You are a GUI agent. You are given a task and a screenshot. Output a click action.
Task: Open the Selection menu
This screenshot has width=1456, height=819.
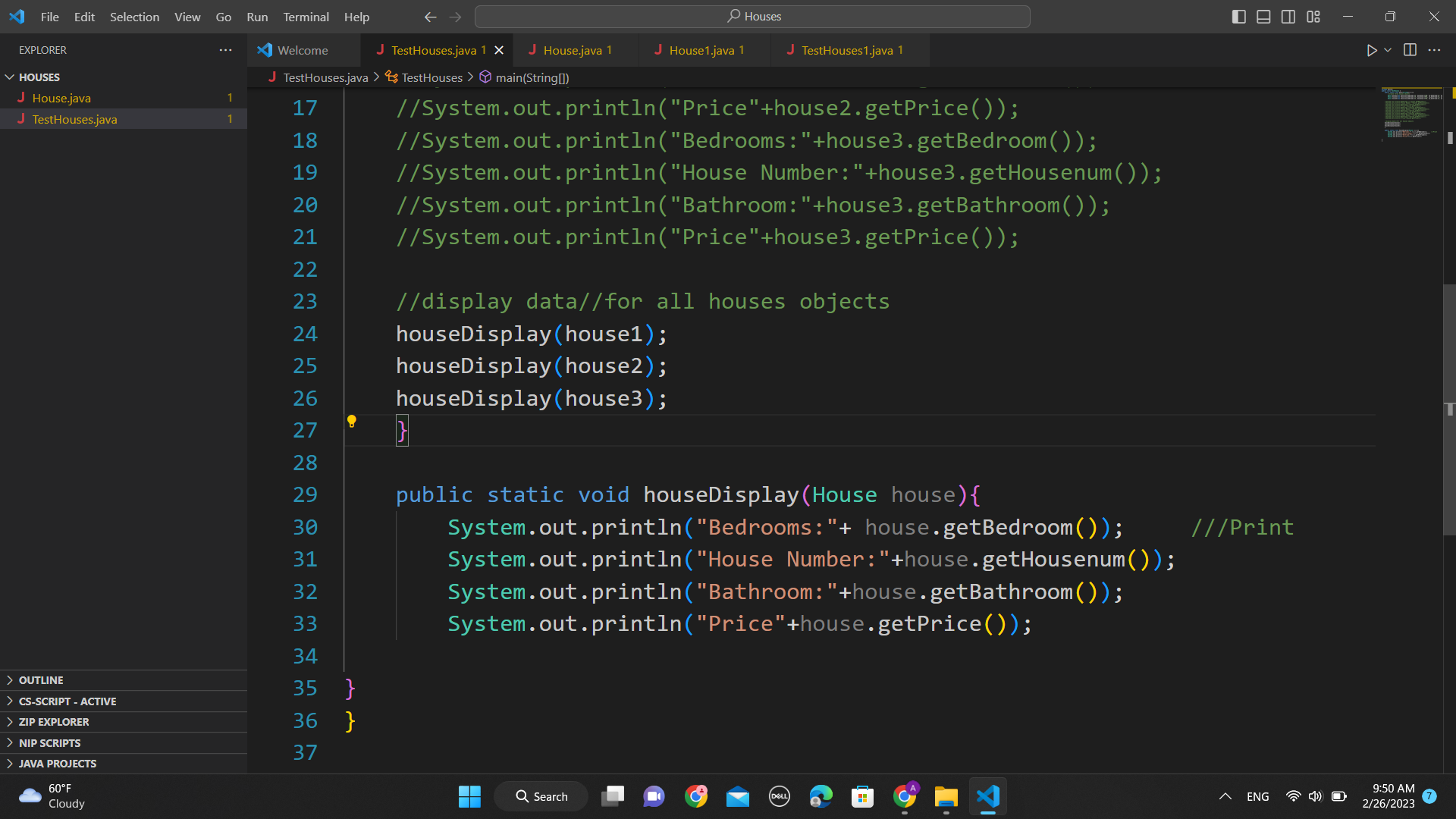(134, 17)
